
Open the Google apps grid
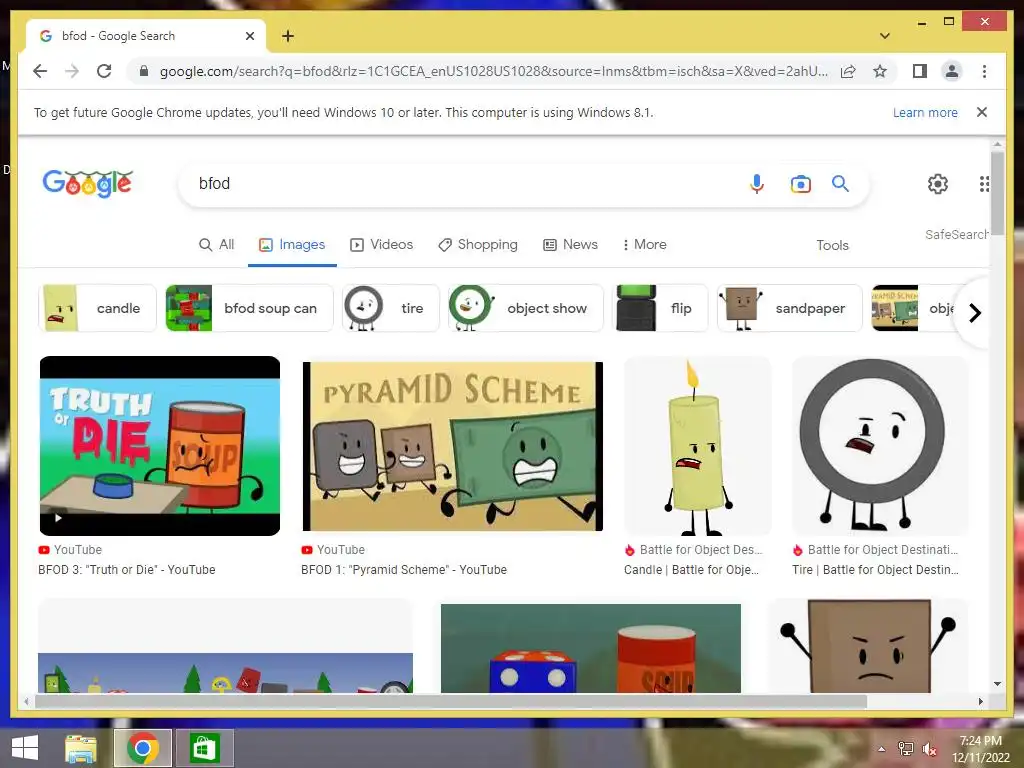[x=983, y=184]
